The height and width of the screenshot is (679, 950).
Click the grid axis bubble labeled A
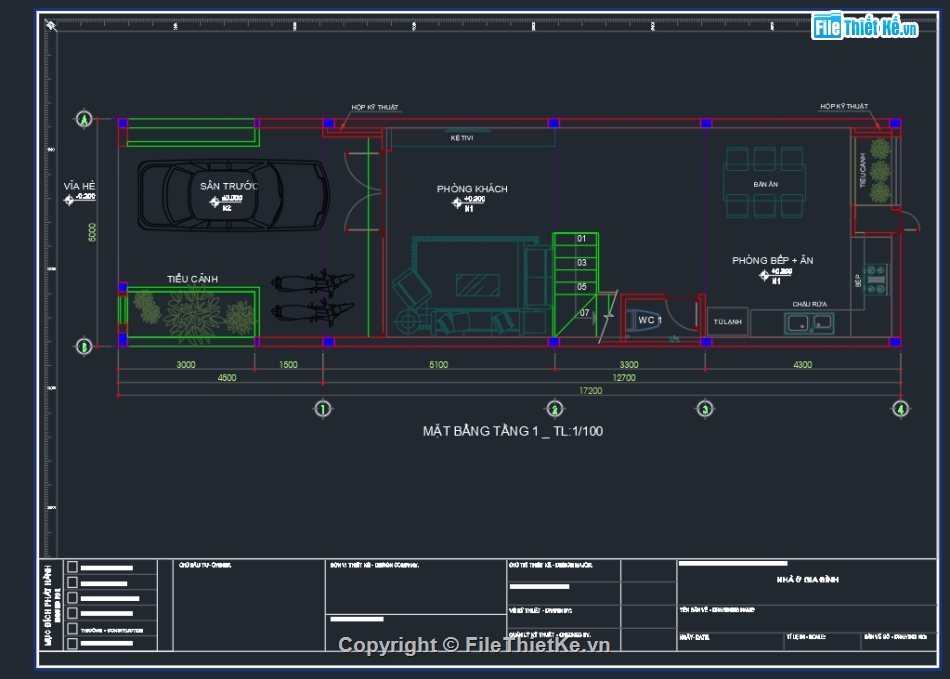coord(85,120)
